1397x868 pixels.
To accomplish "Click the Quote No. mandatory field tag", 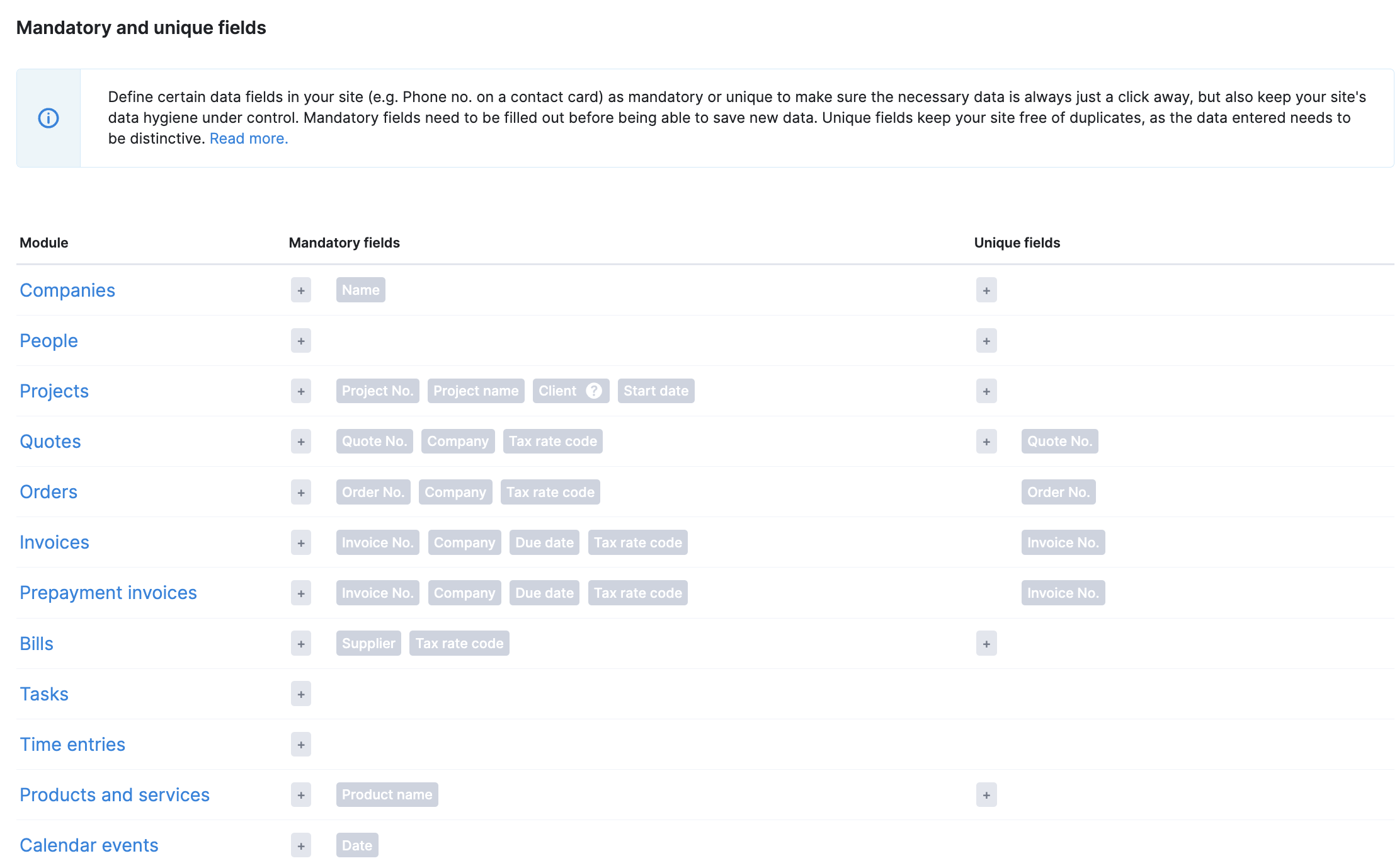I will tap(375, 442).
